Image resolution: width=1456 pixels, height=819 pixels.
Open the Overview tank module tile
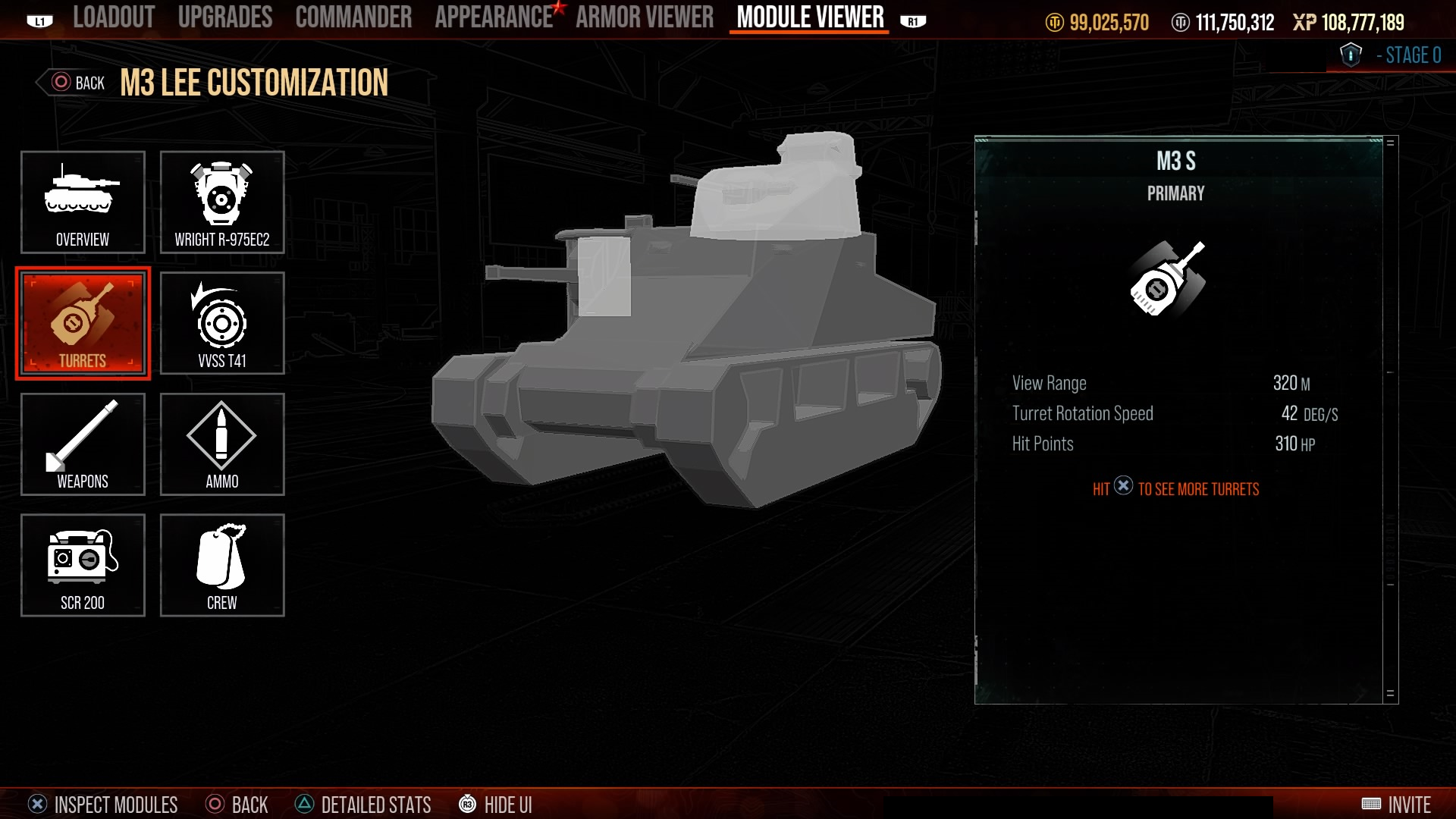(83, 202)
